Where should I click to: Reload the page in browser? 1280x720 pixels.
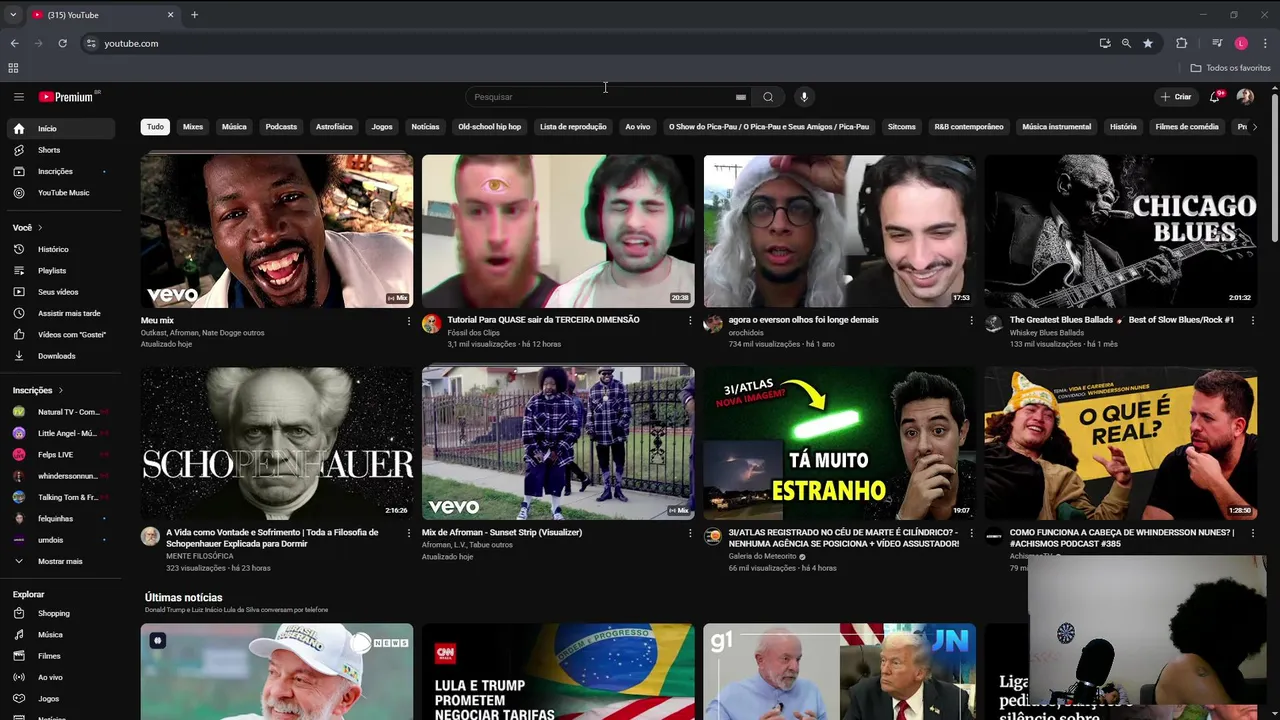pyautogui.click(x=62, y=44)
